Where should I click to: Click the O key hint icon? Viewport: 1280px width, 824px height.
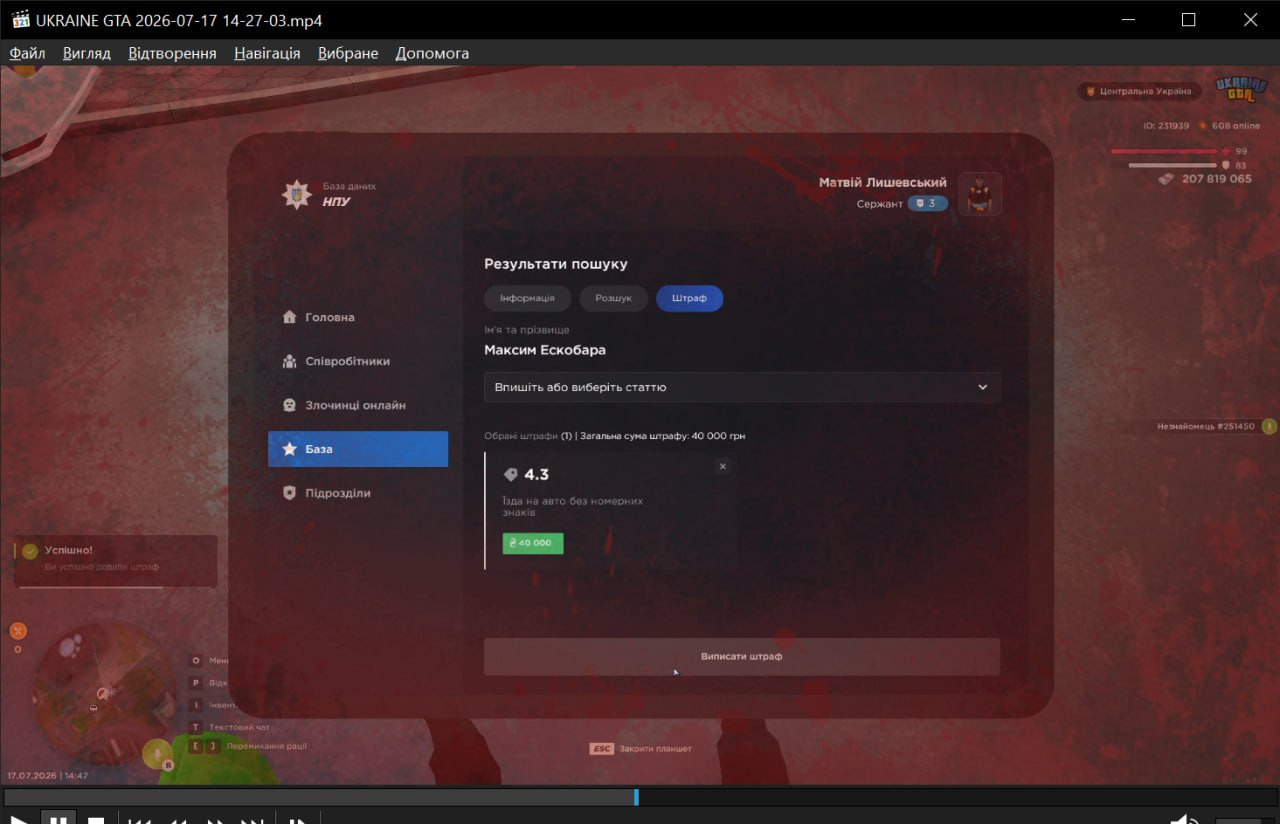tap(196, 661)
